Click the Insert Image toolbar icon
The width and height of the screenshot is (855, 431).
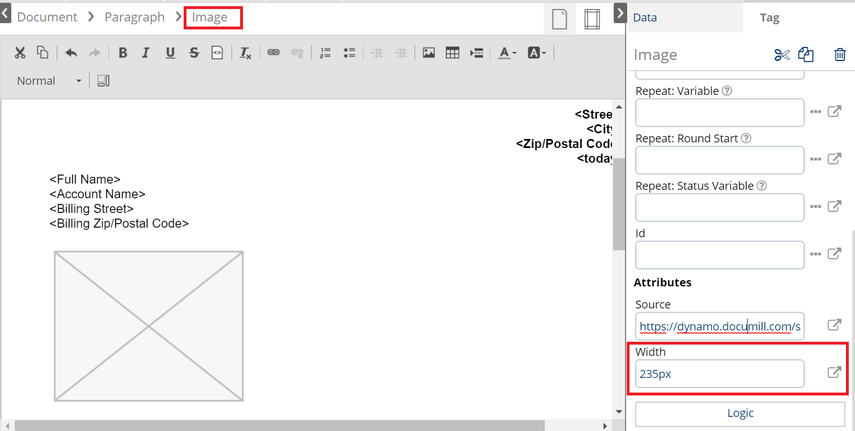point(428,53)
